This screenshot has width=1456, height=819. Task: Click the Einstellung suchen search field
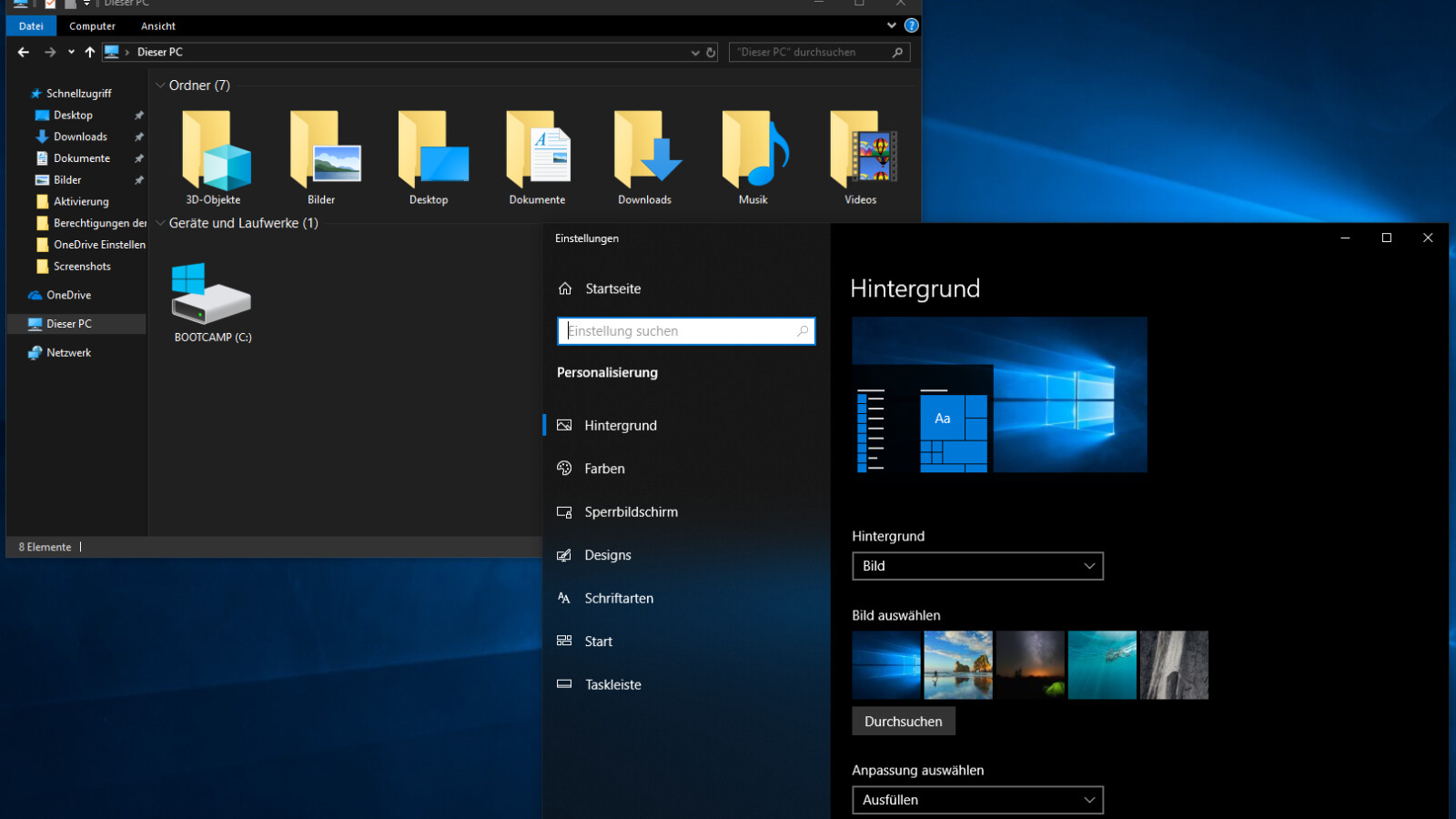tap(686, 330)
